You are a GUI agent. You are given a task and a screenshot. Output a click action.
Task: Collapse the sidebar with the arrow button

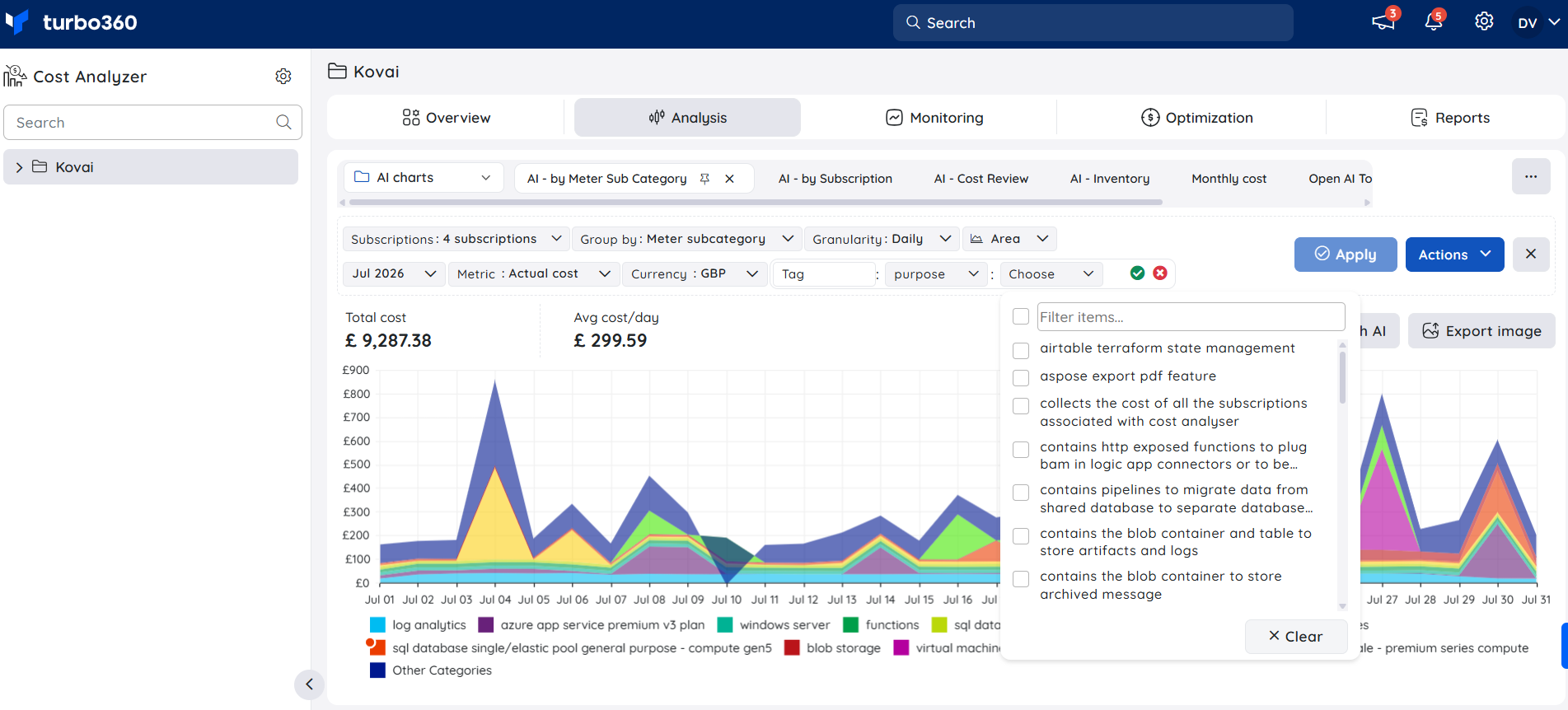point(309,684)
